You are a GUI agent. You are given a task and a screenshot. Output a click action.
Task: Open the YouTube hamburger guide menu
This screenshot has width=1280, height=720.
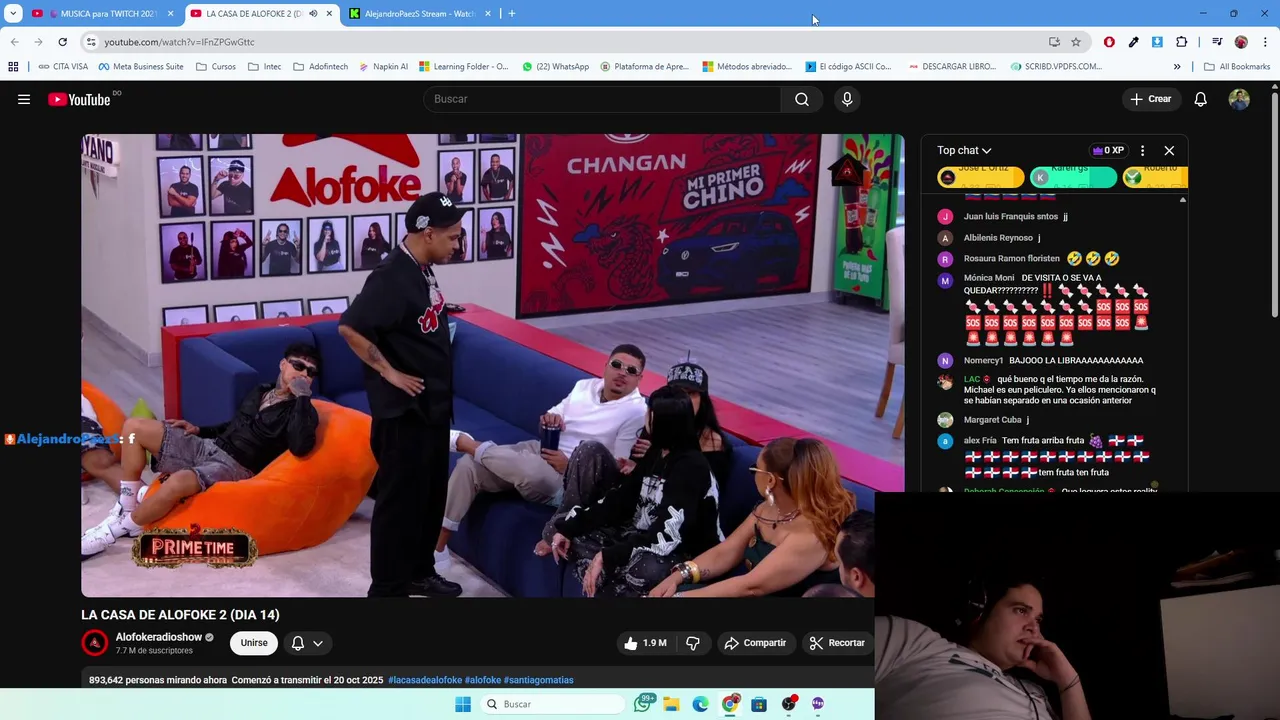[24, 99]
